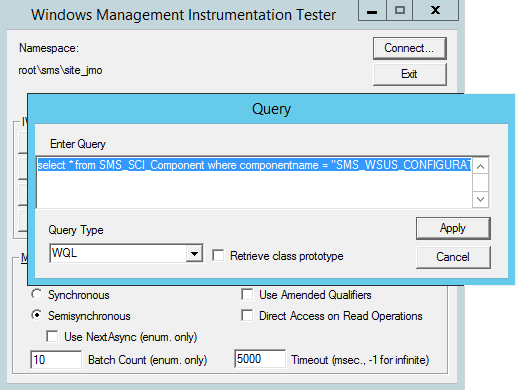Check Use Amended Qualifiers

[247, 295]
